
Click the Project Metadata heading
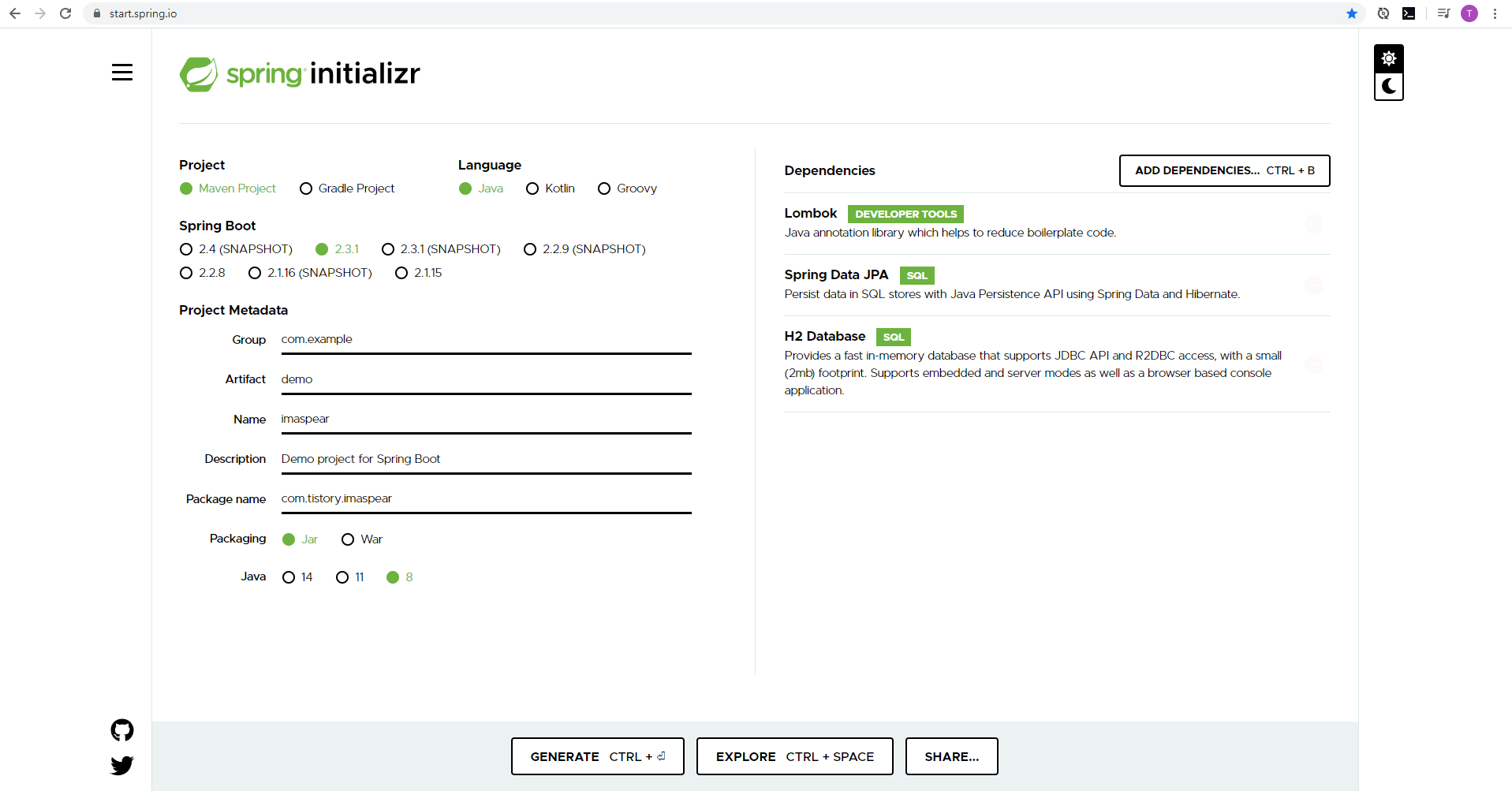pyautogui.click(x=233, y=310)
